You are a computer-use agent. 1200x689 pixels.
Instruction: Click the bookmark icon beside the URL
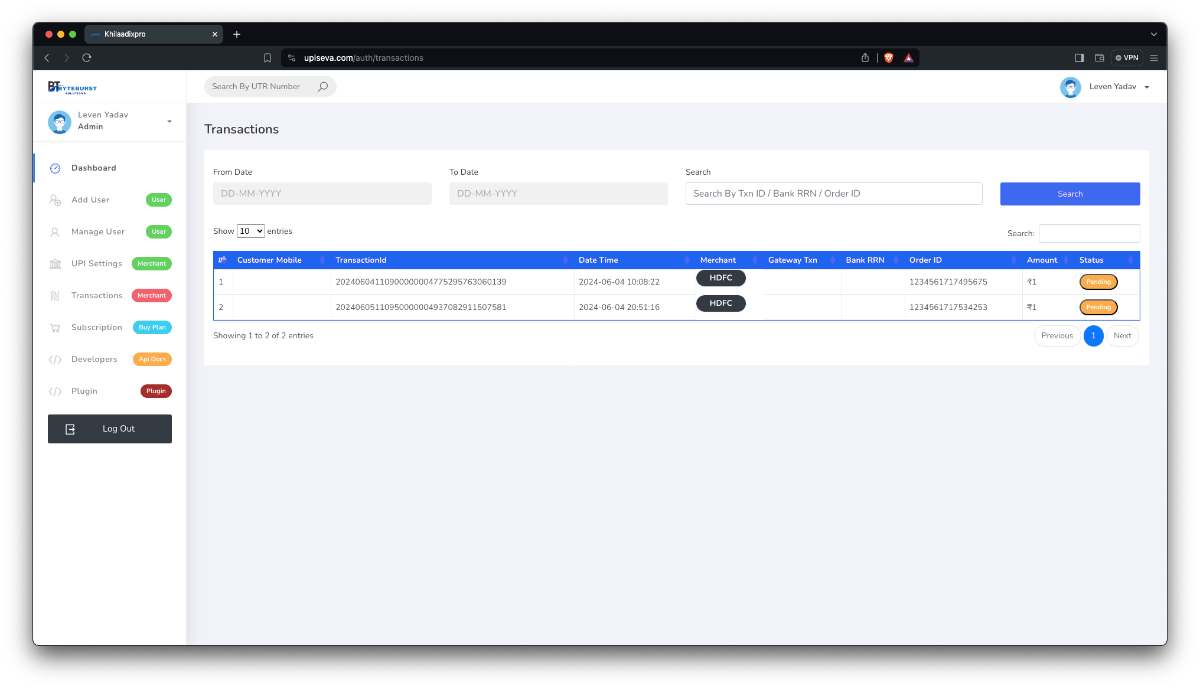point(267,58)
